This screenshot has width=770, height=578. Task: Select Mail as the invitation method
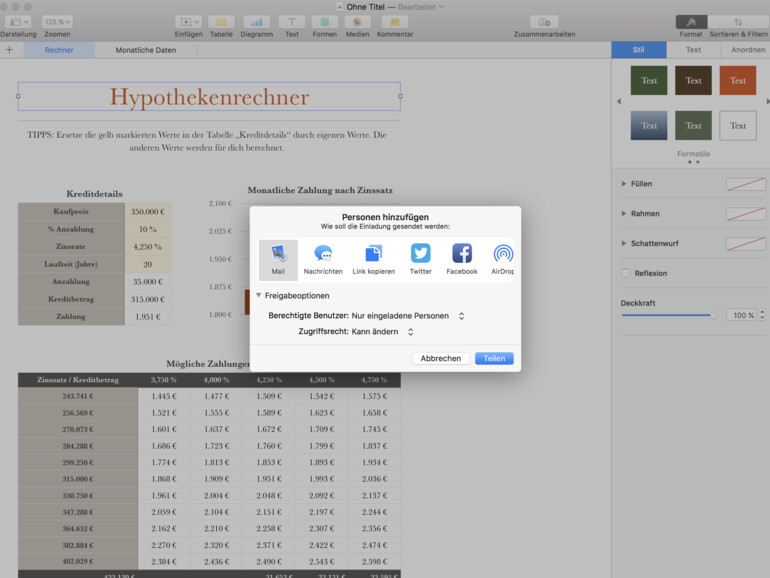coord(278,259)
